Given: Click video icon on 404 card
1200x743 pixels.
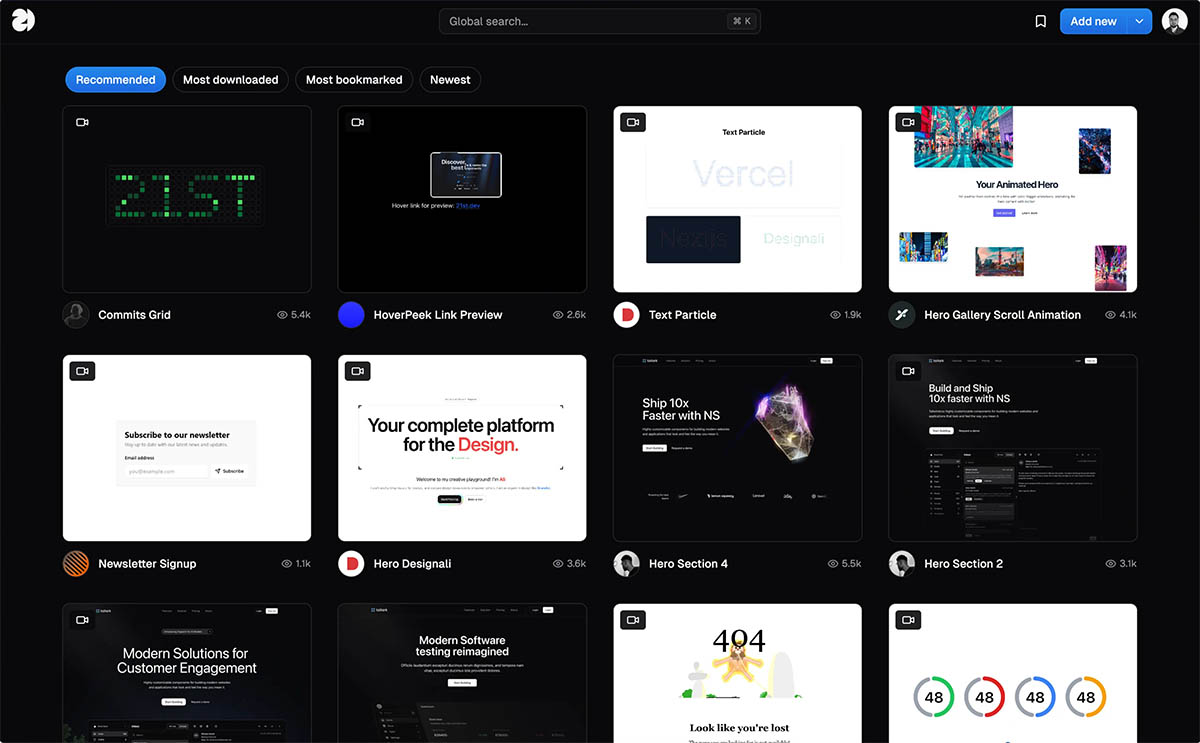Looking at the screenshot, I should pyautogui.click(x=633, y=620).
